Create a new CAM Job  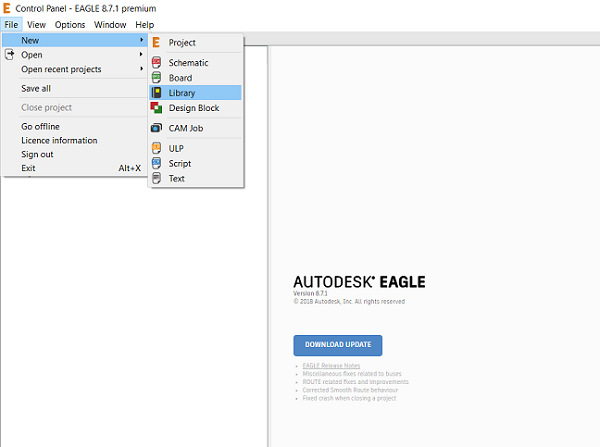(x=196, y=128)
